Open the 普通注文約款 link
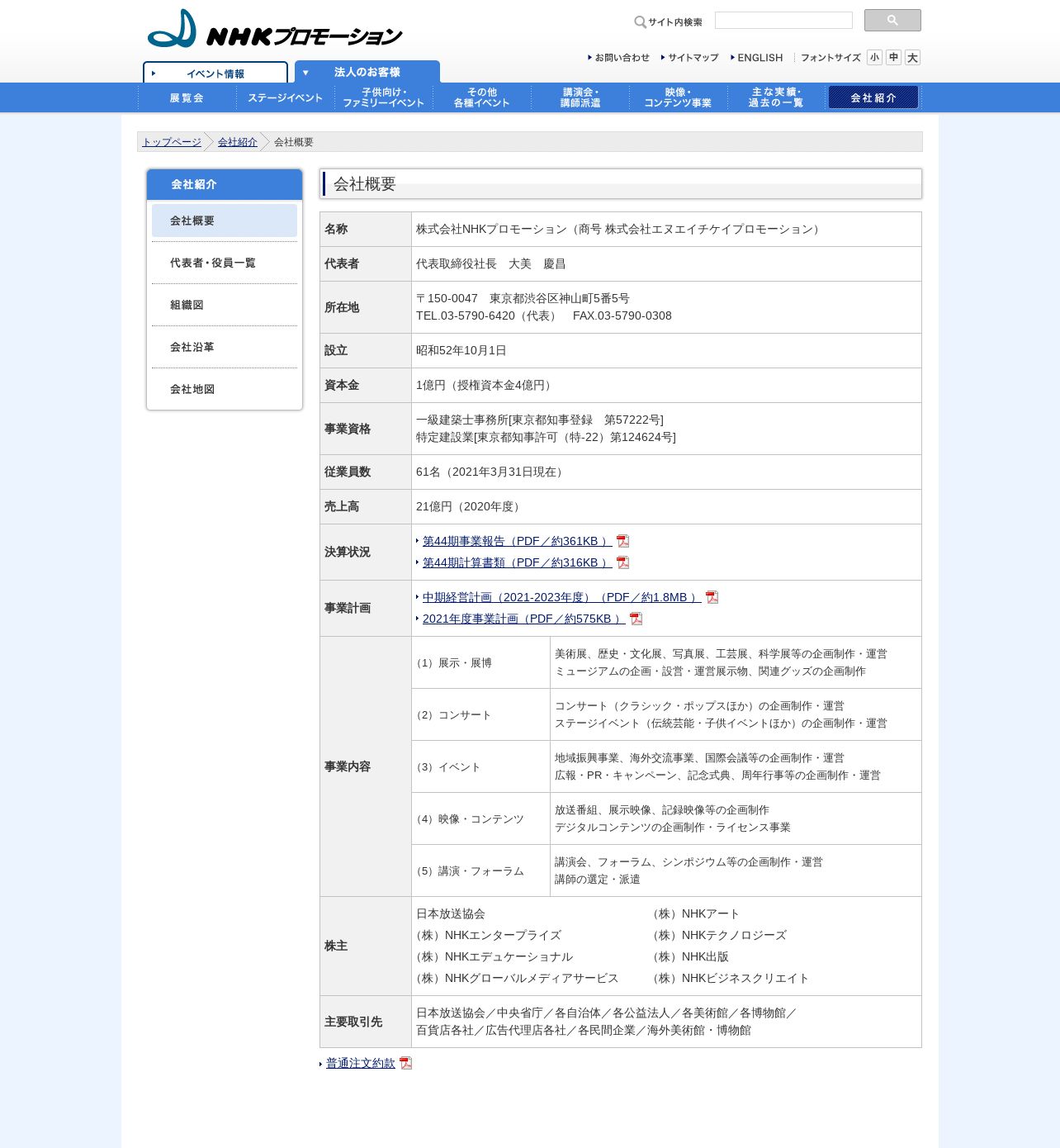The height and width of the screenshot is (1148, 1060). tap(361, 1063)
